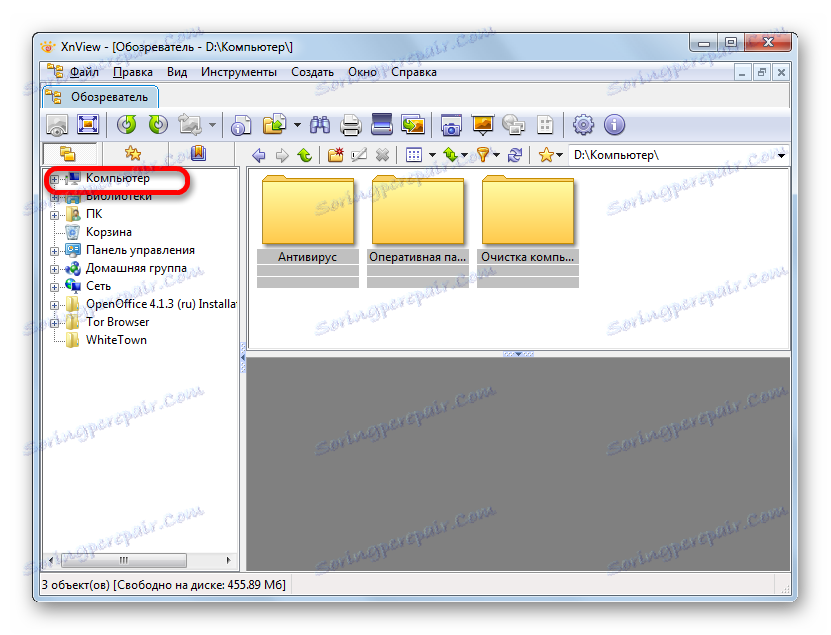Expand the Домашняя группа node
Viewport: 831px width, 635px height.
coord(54,269)
